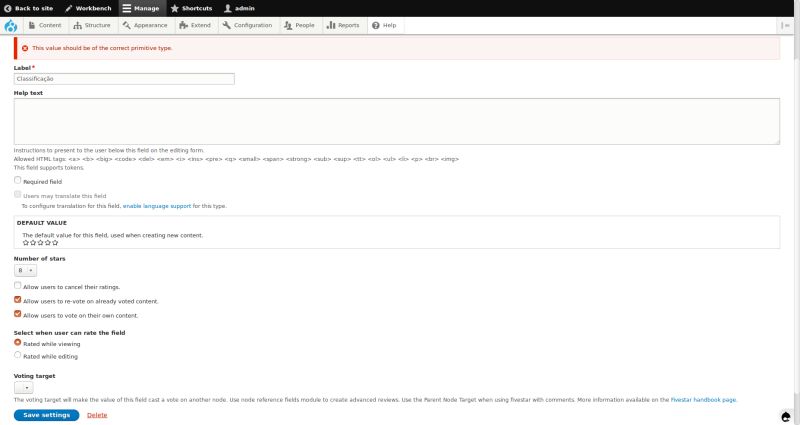
Task: Click the Save settings button
Action: click(46, 415)
